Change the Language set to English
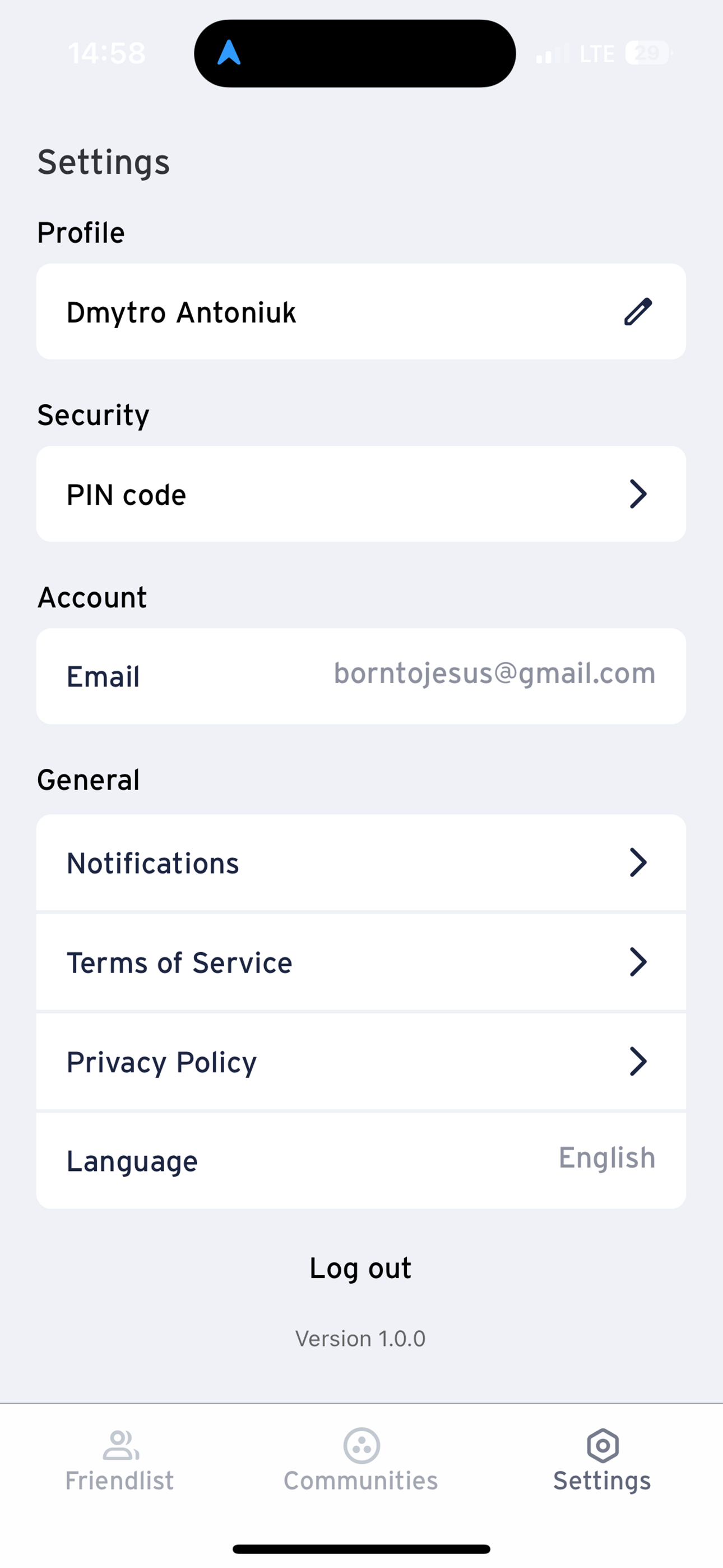 click(x=361, y=1161)
